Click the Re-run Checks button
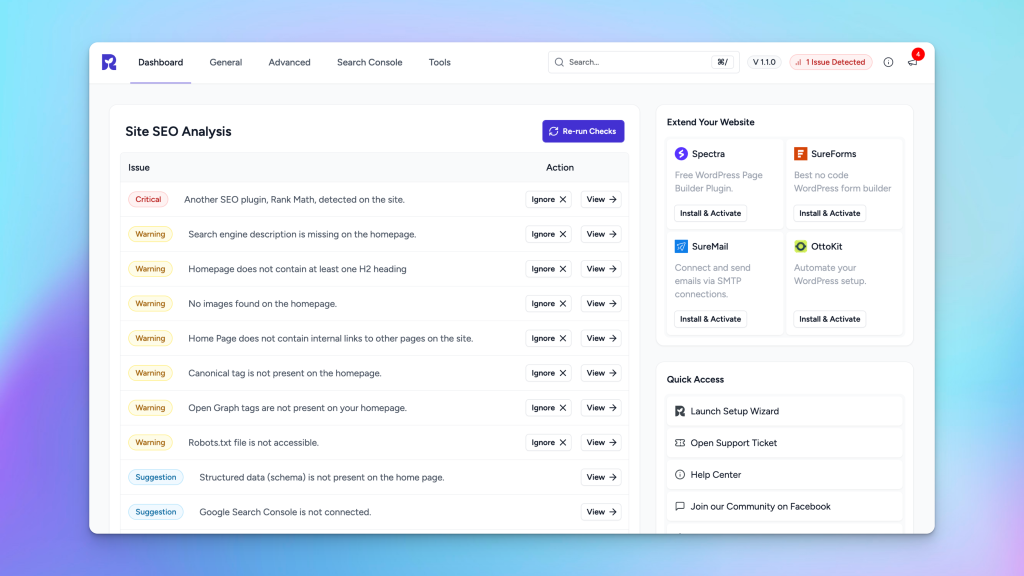This screenshot has height=576, width=1024. point(583,131)
